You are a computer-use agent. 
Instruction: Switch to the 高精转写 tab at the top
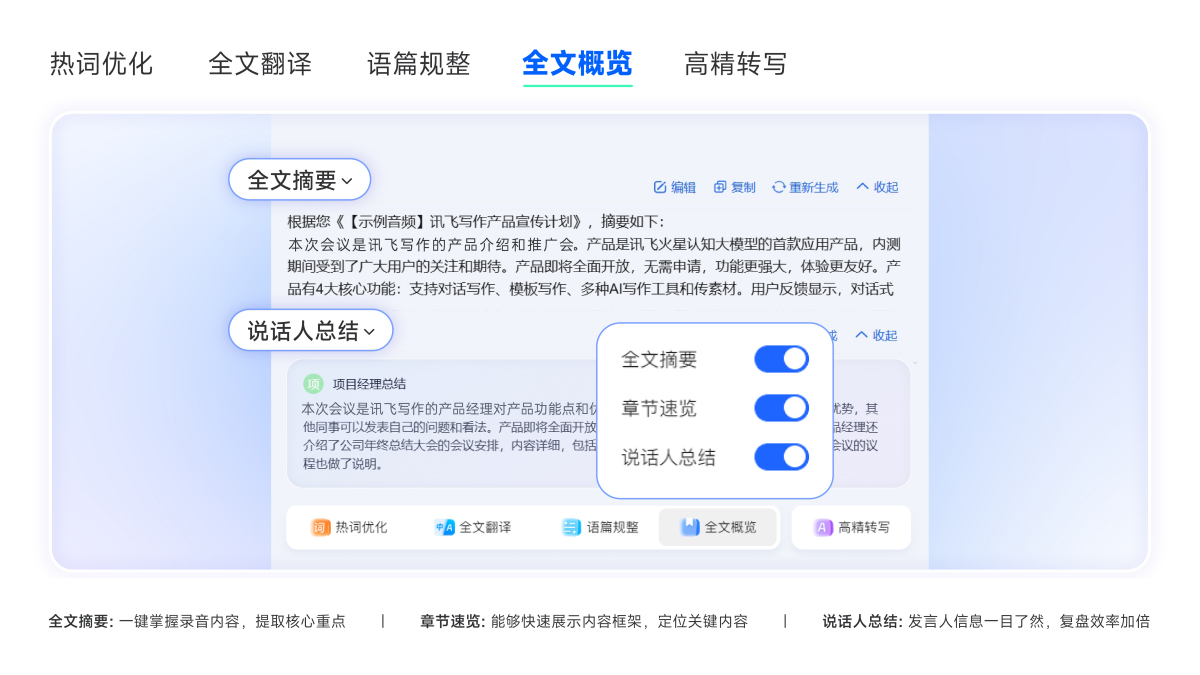(736, 63)
